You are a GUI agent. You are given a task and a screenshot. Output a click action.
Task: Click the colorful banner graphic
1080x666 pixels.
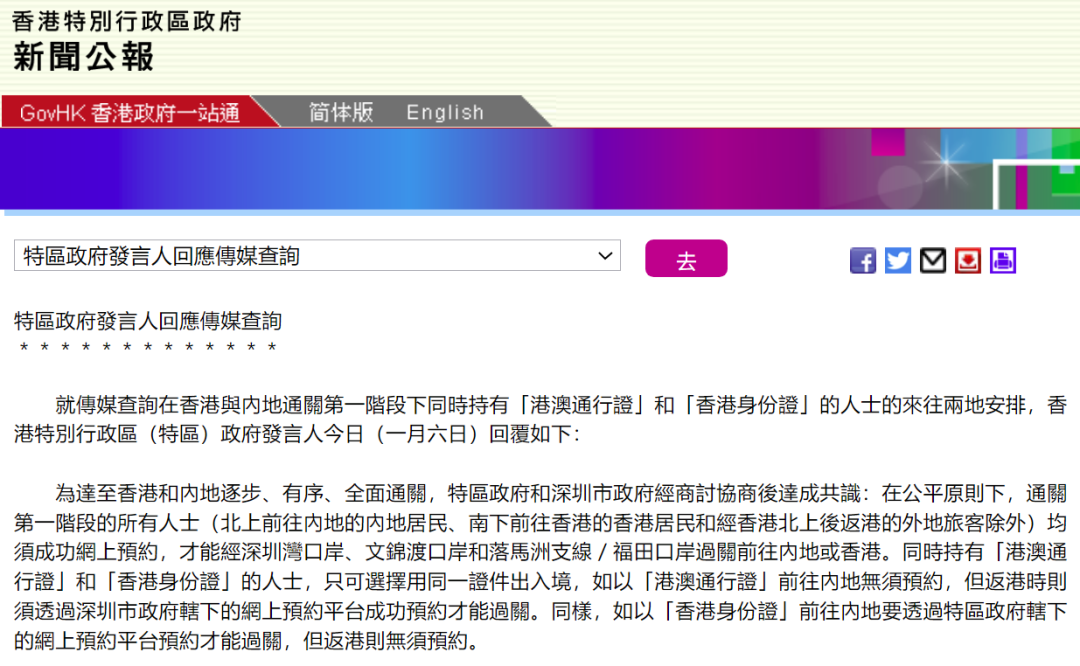[540, 170]
